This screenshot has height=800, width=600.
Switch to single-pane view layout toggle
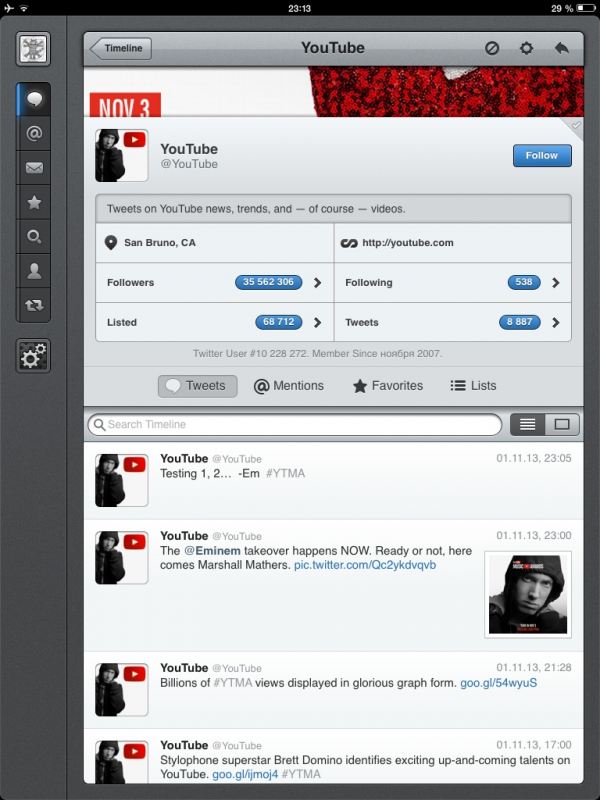[562, 425]
